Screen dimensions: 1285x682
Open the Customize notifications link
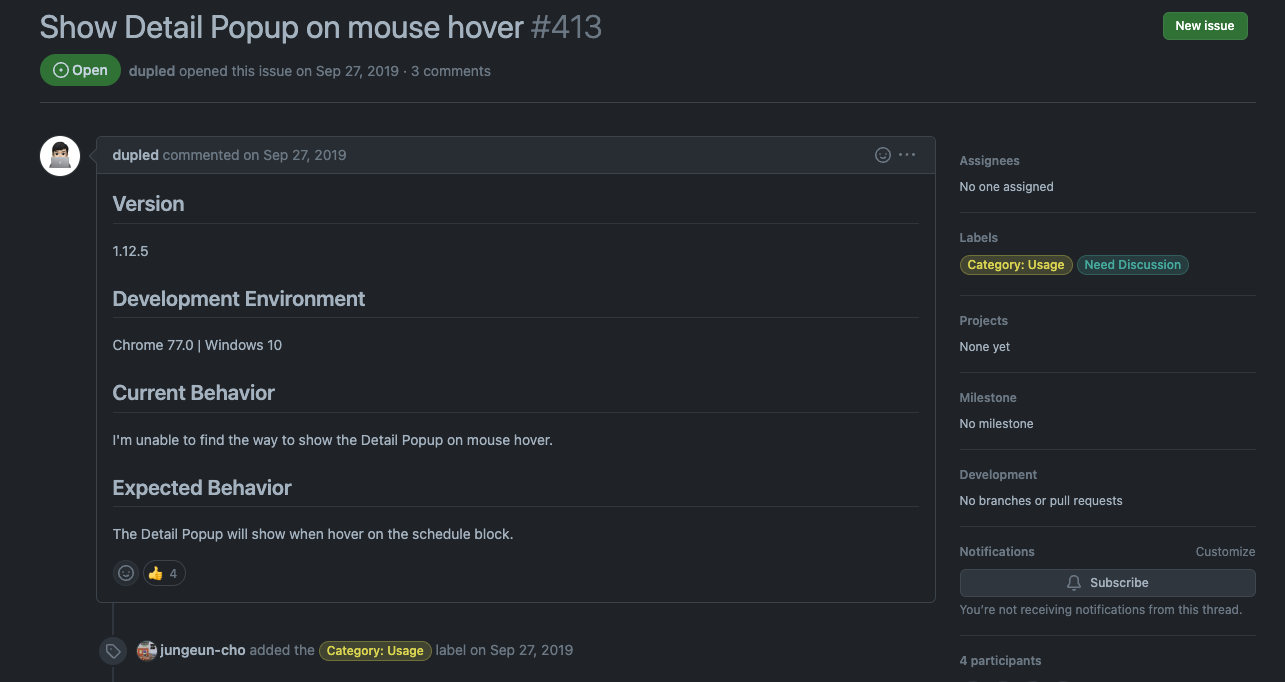[x=1225, y=552]
